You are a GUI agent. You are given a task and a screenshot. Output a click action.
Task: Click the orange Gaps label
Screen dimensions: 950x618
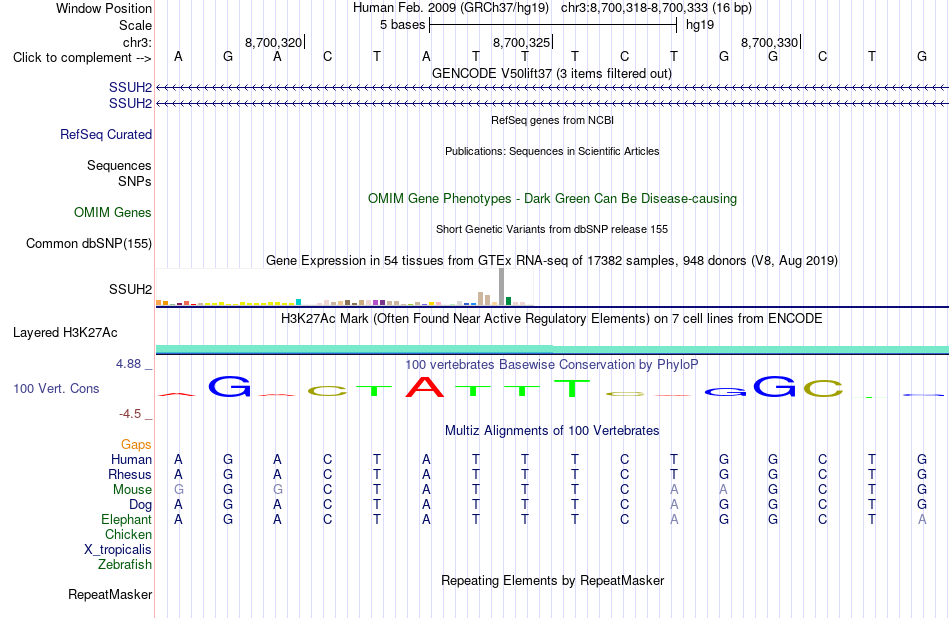click(x=136, y=445)
